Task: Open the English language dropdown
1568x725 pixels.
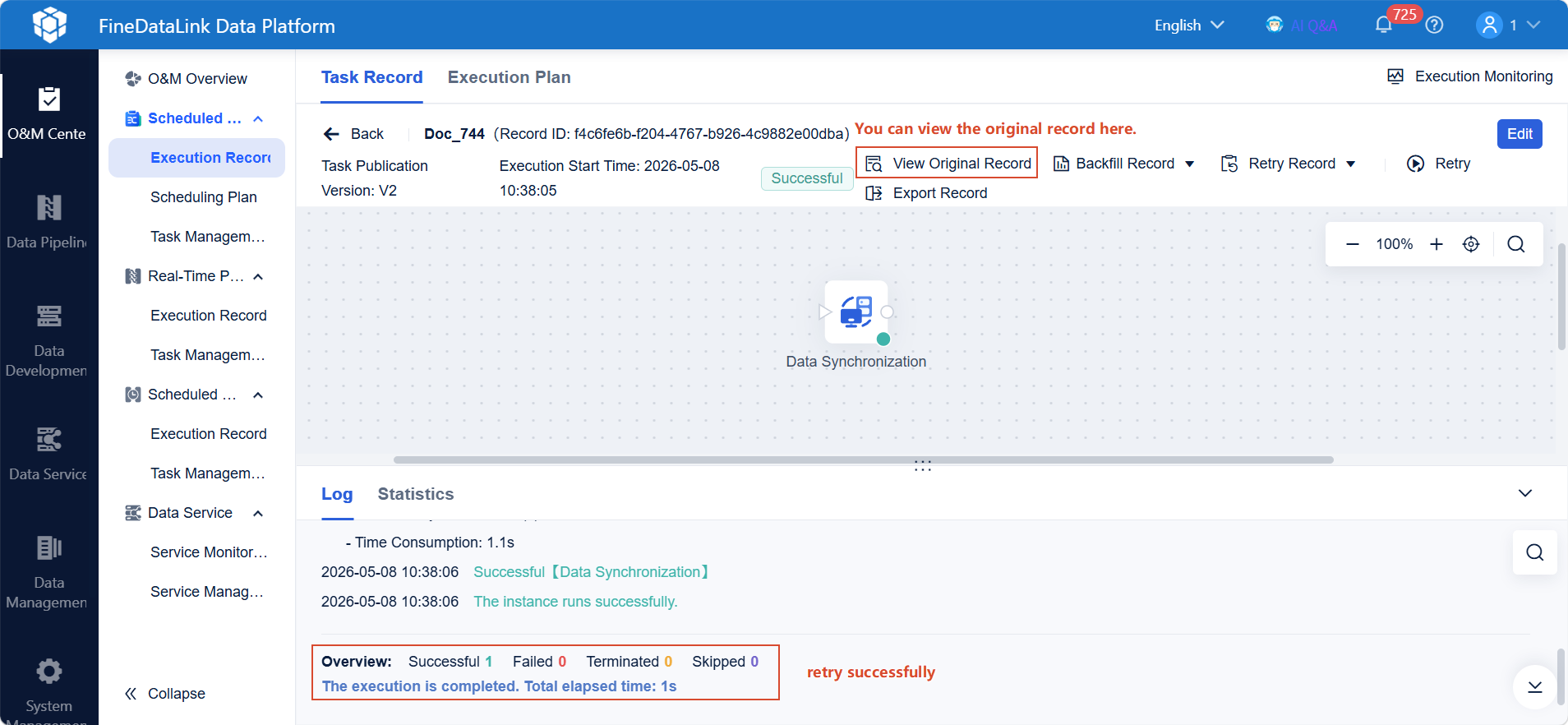Action: pyautogui.click(x=1189, y=25)
